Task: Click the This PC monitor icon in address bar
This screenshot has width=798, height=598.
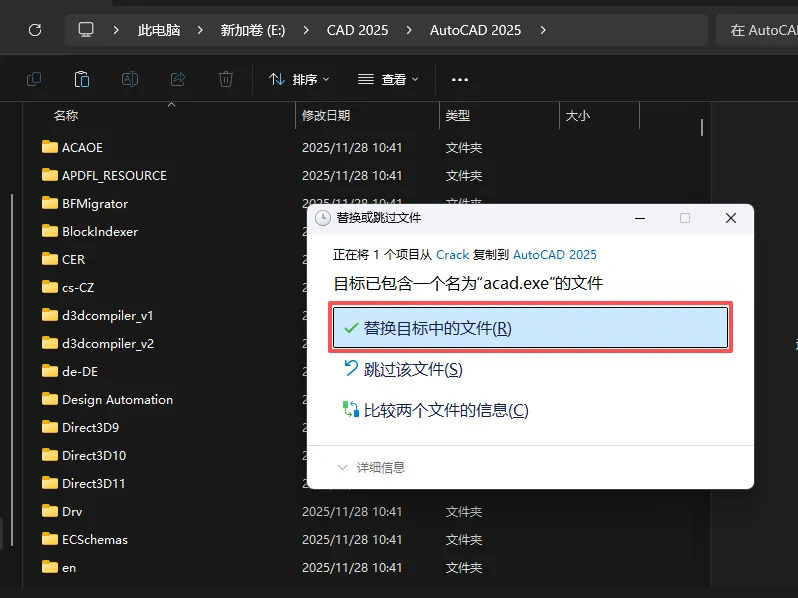Action: (86, 30)
